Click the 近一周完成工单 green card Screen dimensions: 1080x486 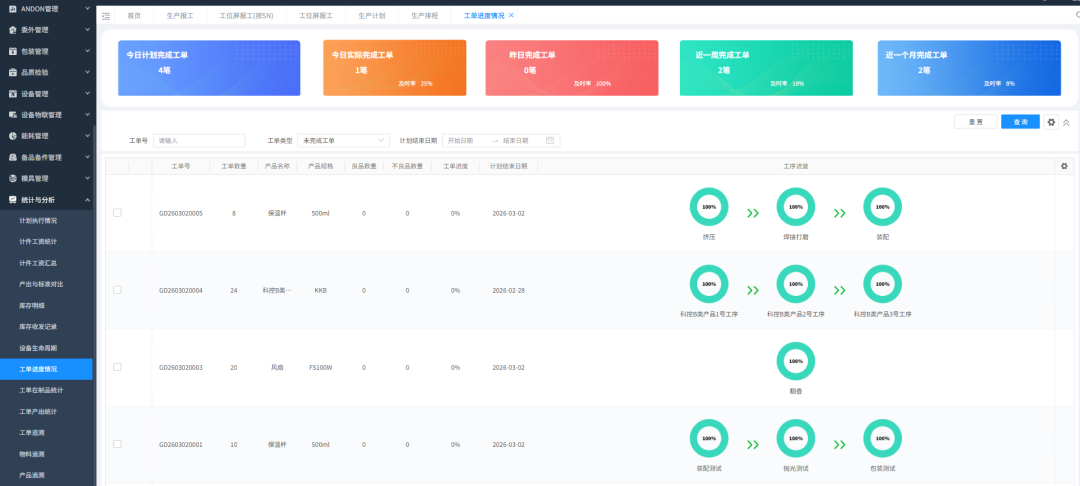766,67
